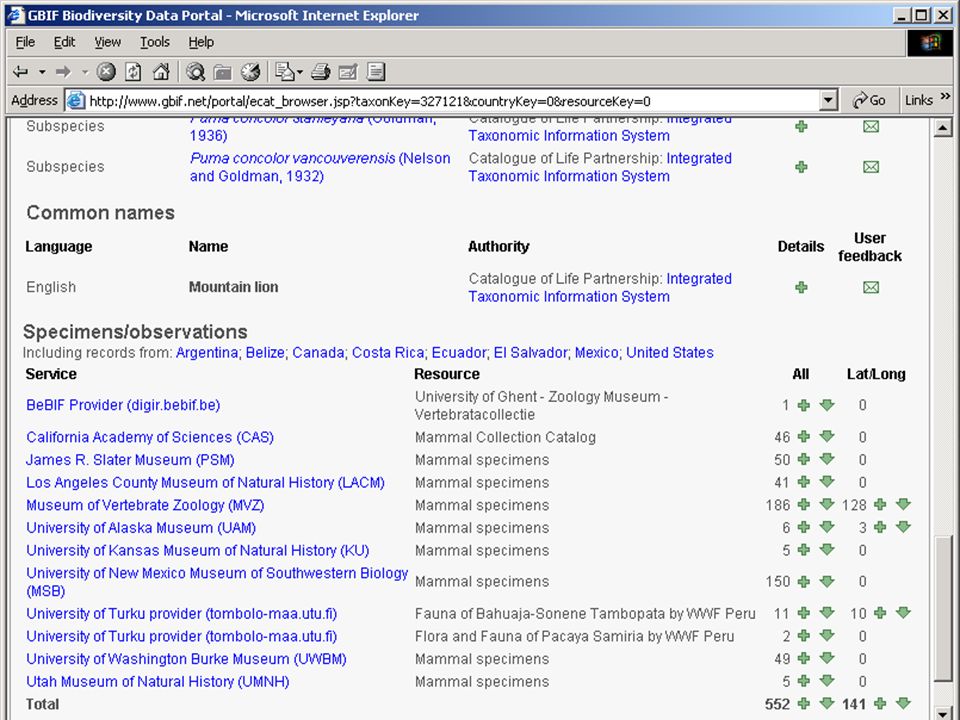Click 'Mammal Collection Catalog' resource text
The height and width of the screenshot is (720, 960).
tap(505, 437)
